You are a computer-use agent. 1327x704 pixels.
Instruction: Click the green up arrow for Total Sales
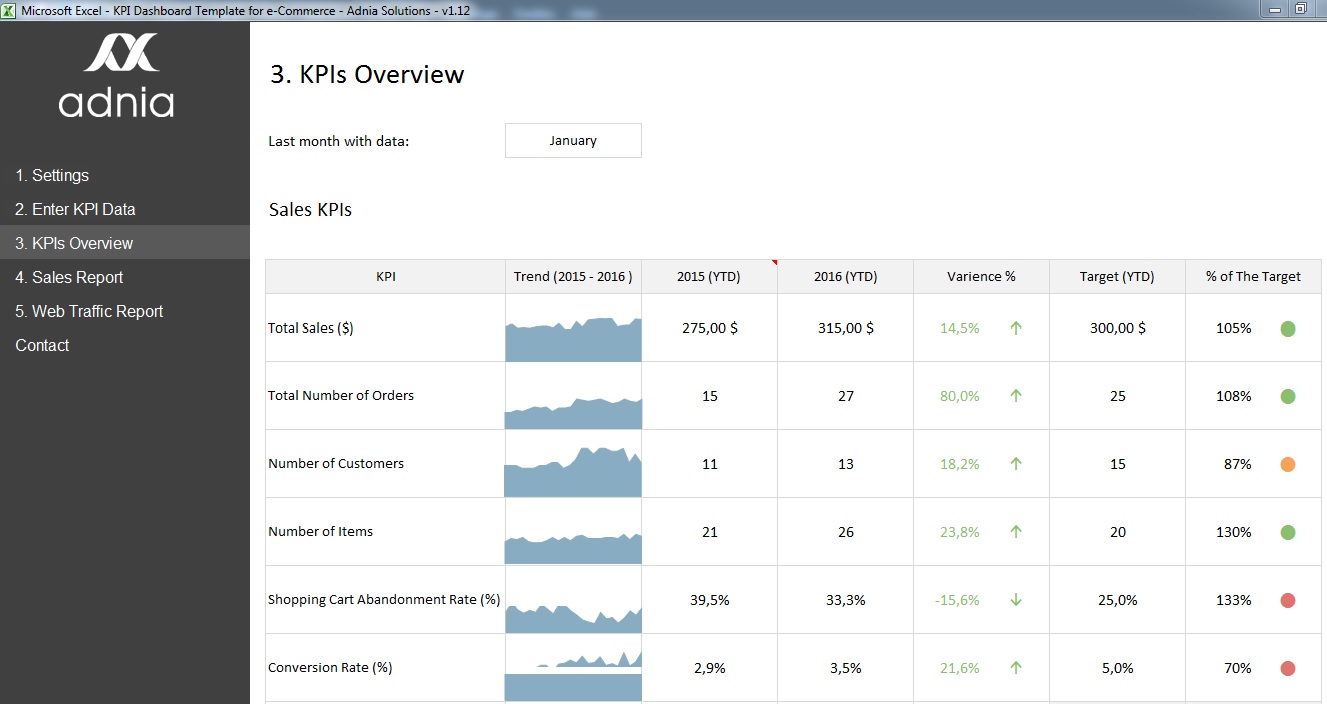[1016, 328]
